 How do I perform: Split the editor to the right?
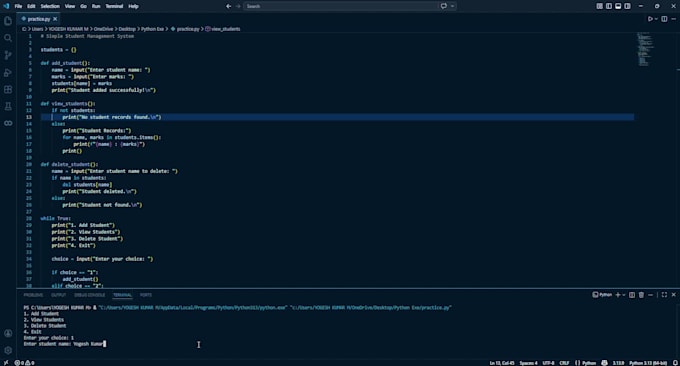coord(664,19)
